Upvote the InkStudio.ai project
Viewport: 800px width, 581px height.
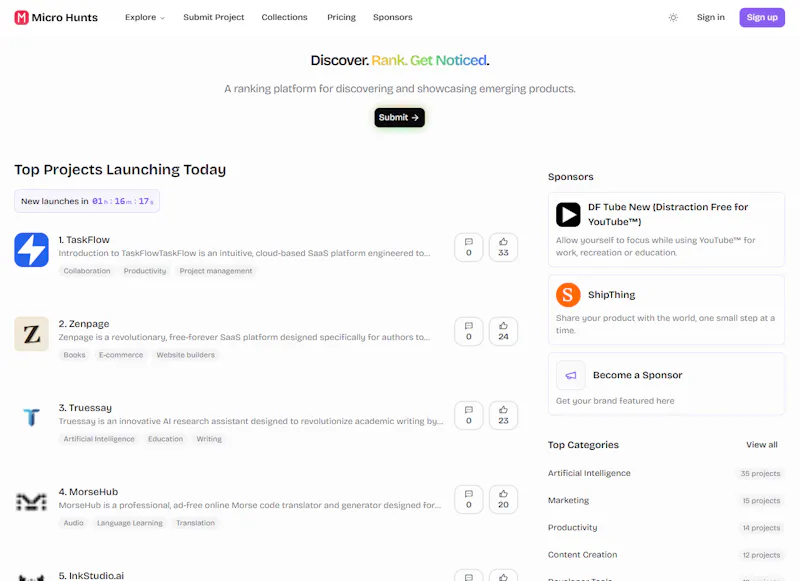coord(503,575)
